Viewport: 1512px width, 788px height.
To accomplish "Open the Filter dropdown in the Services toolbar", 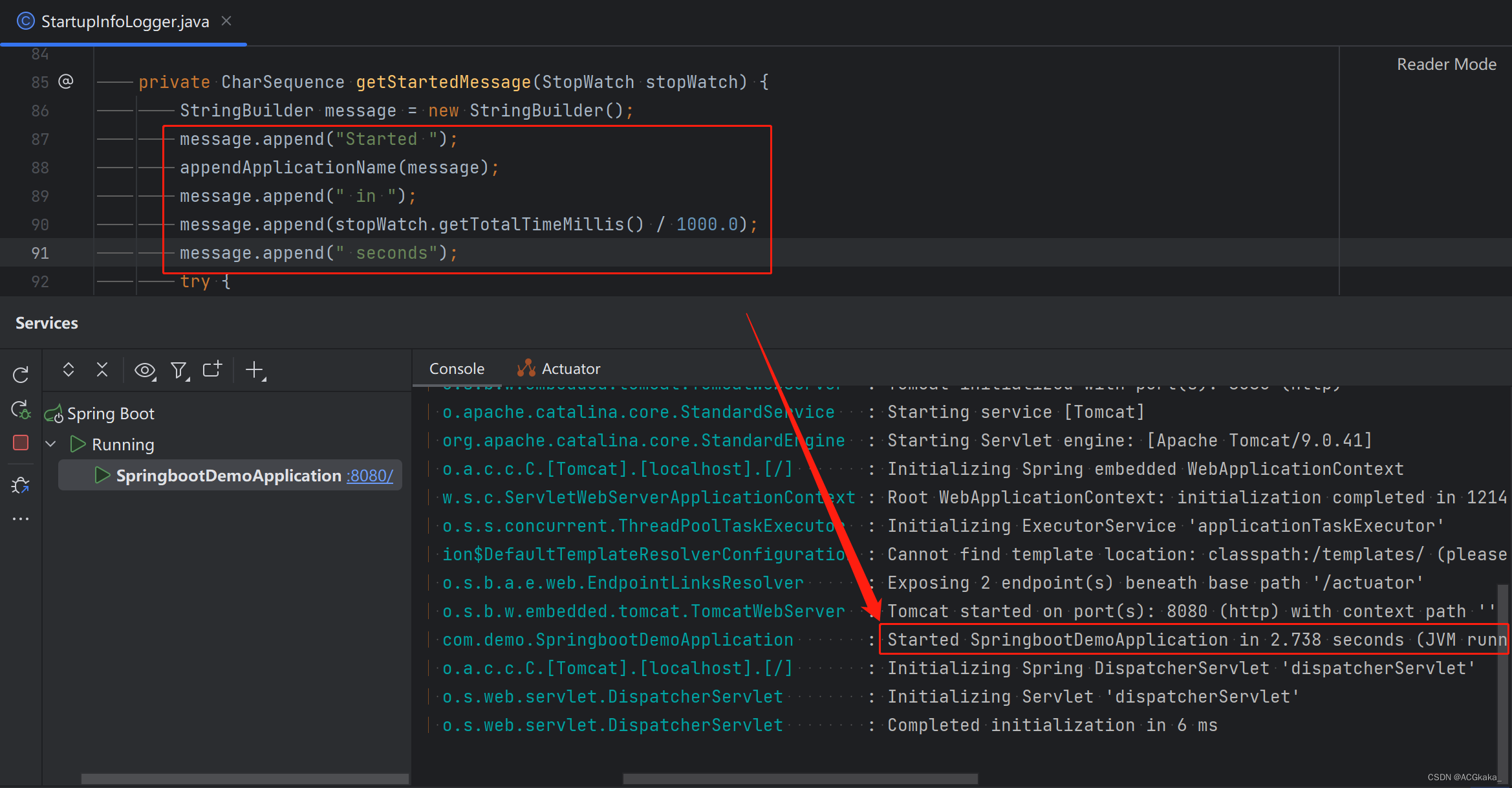I will (x=180, y=370).
